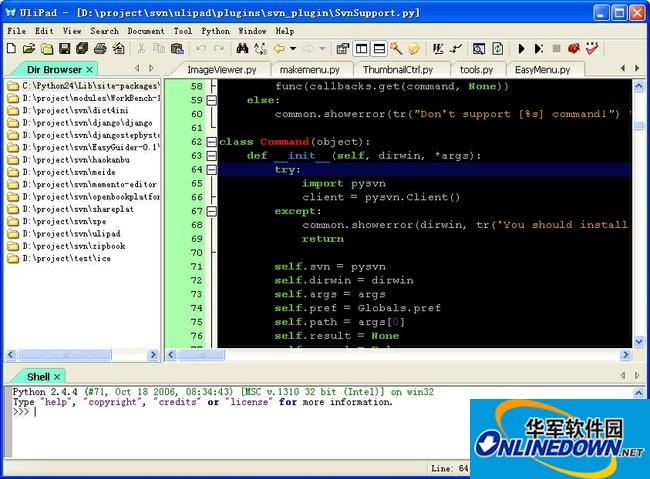
Task: Go back with the yellow left arrow
Action: pos(279,49)
